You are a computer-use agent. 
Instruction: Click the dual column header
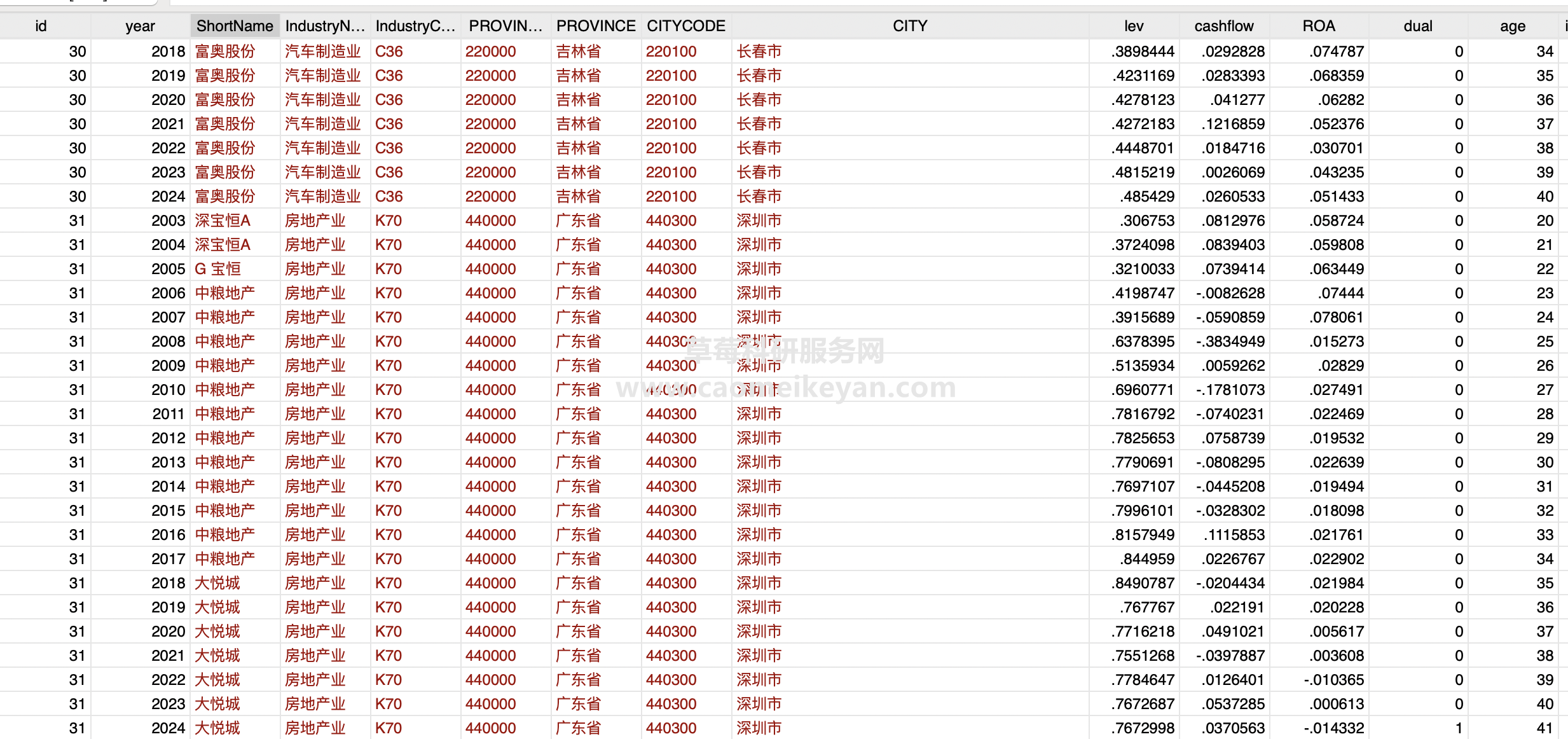click(1417, 26)
